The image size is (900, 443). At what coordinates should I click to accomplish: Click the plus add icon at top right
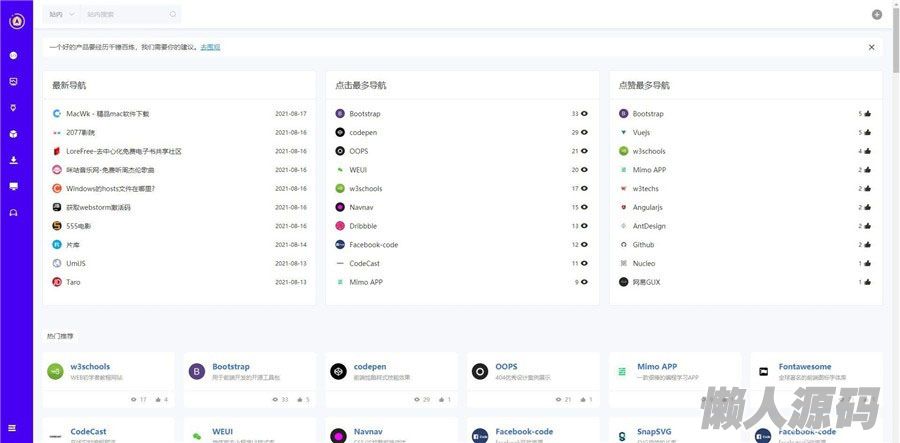coord(876,15)
